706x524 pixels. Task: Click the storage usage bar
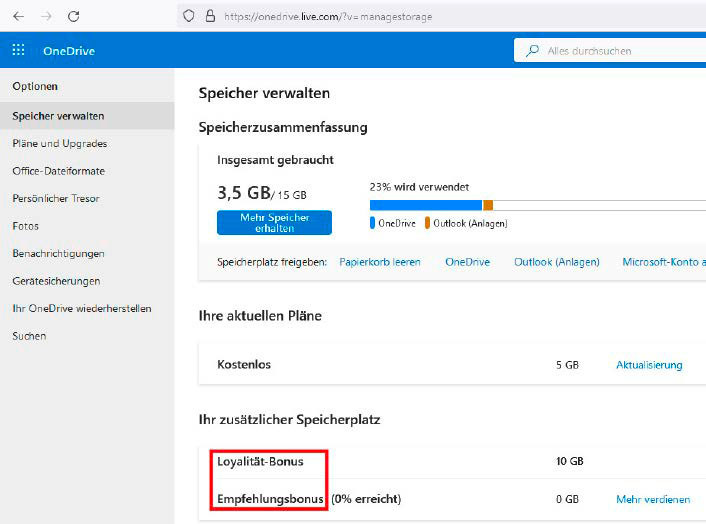(538, 205)
